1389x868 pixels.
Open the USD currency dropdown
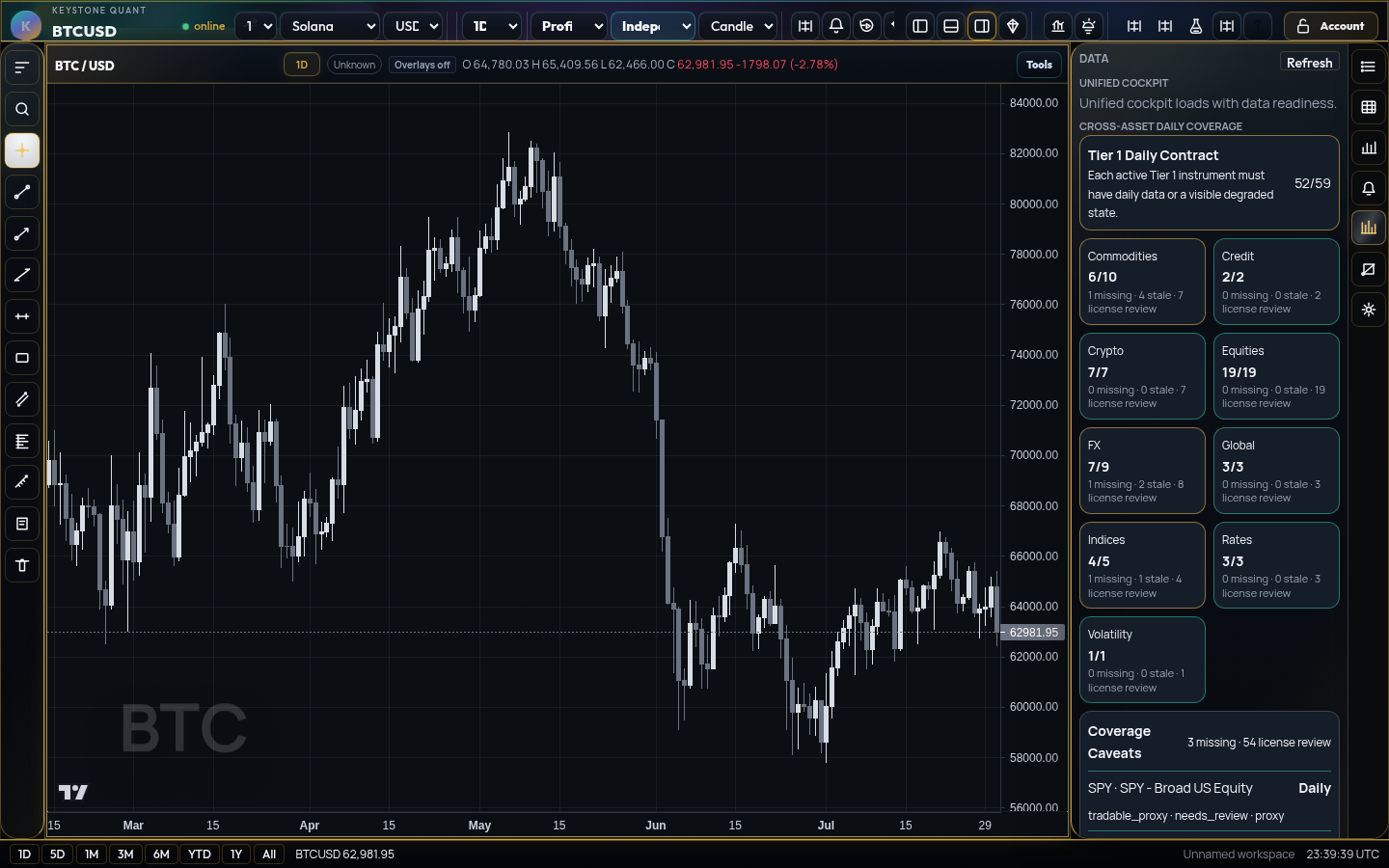413,26
